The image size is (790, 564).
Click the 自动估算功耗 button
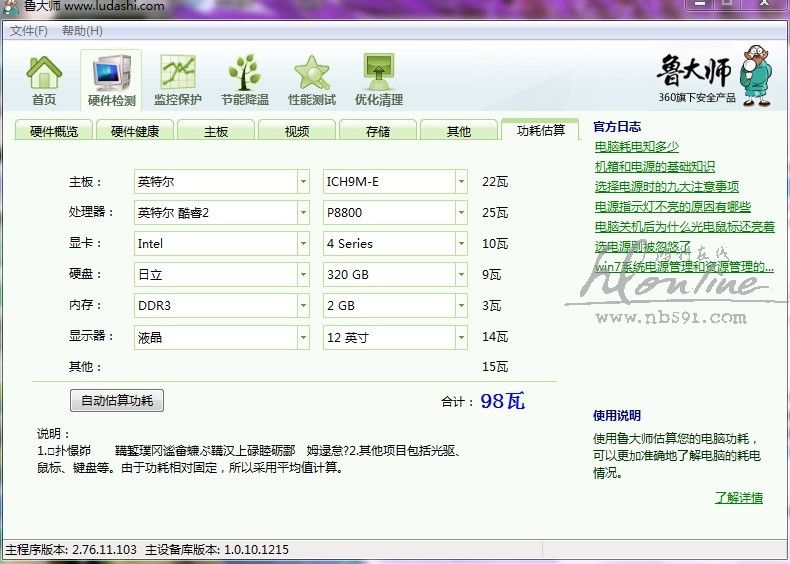tap(117, 401)
